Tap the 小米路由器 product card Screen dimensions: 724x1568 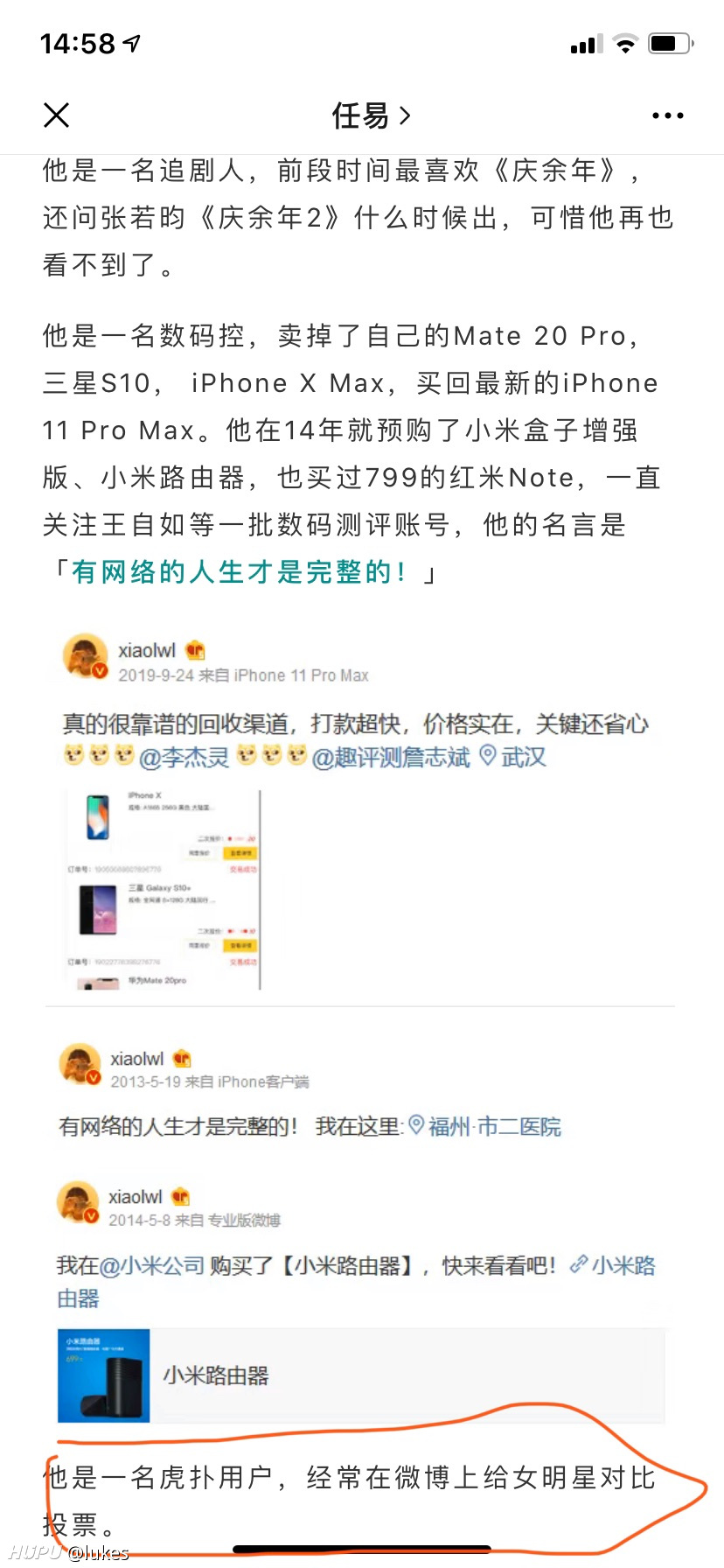tap(361, 1375)
